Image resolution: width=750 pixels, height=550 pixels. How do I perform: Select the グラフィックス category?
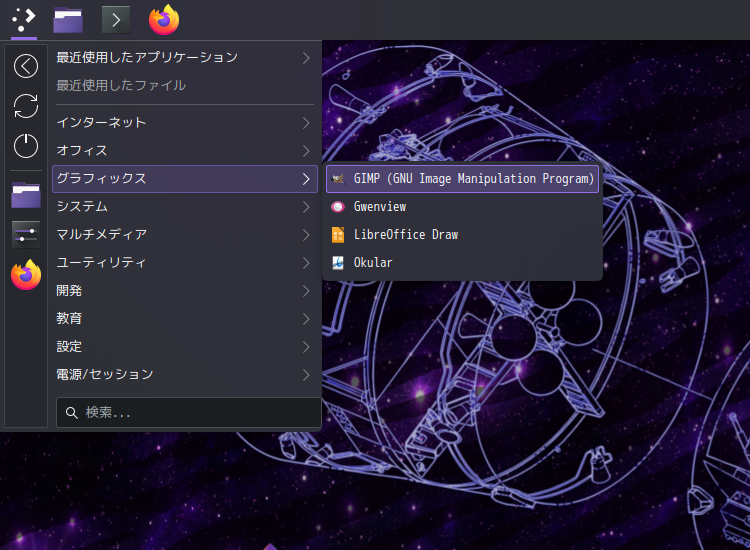pyautogui.click(x=185, y=179)
